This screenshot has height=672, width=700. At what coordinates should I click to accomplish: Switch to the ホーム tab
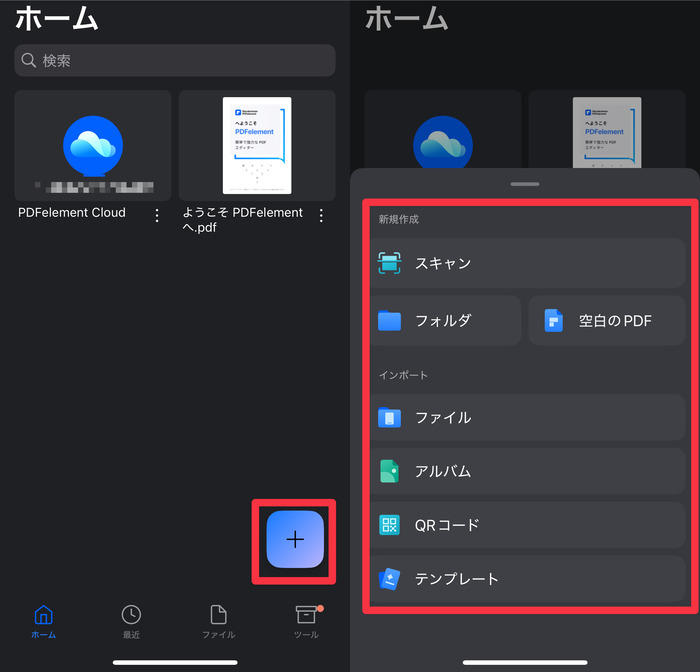pyautogui.click(x=43, y=621)
